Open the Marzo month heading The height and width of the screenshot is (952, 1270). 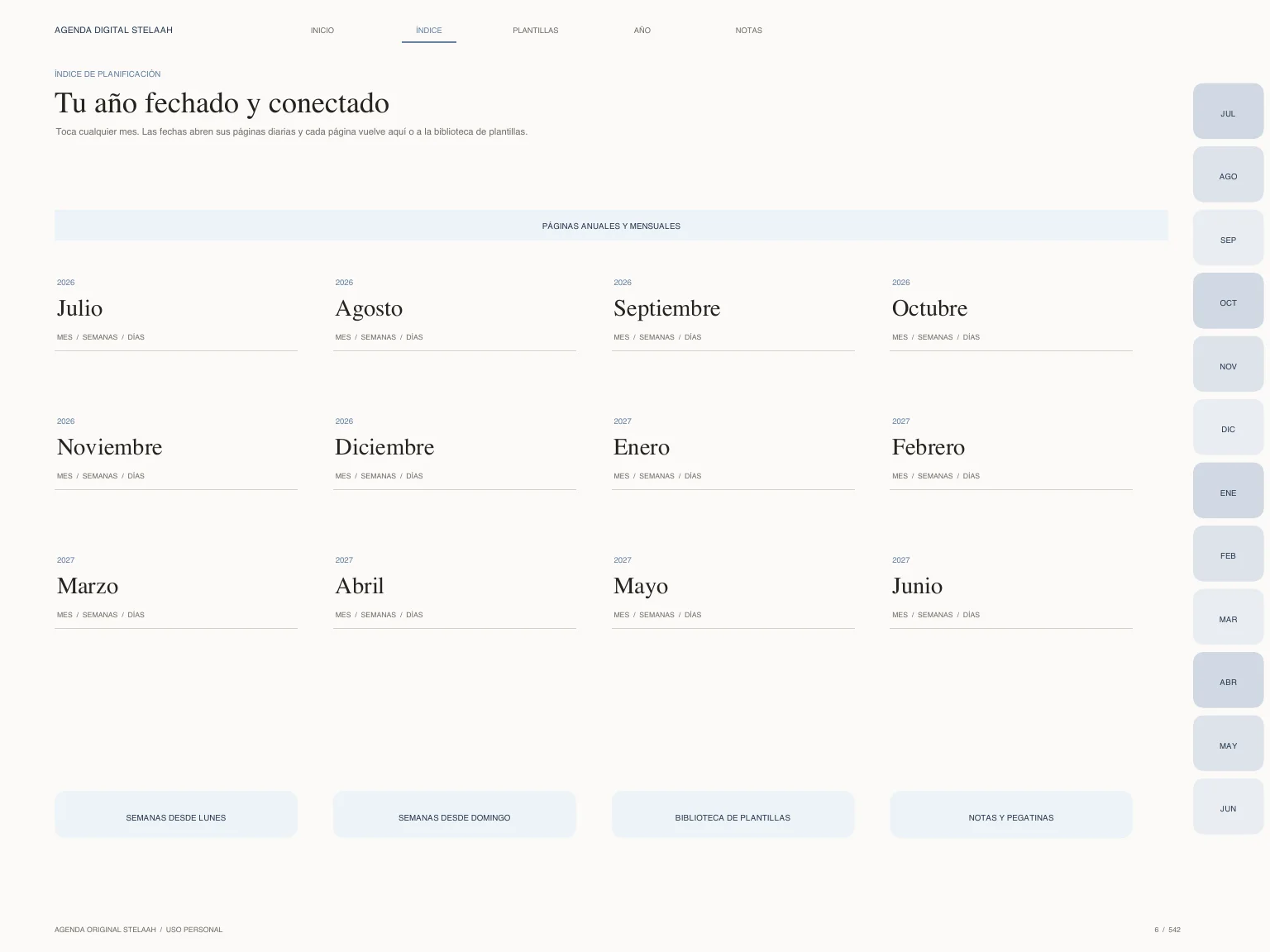point(88,586)
